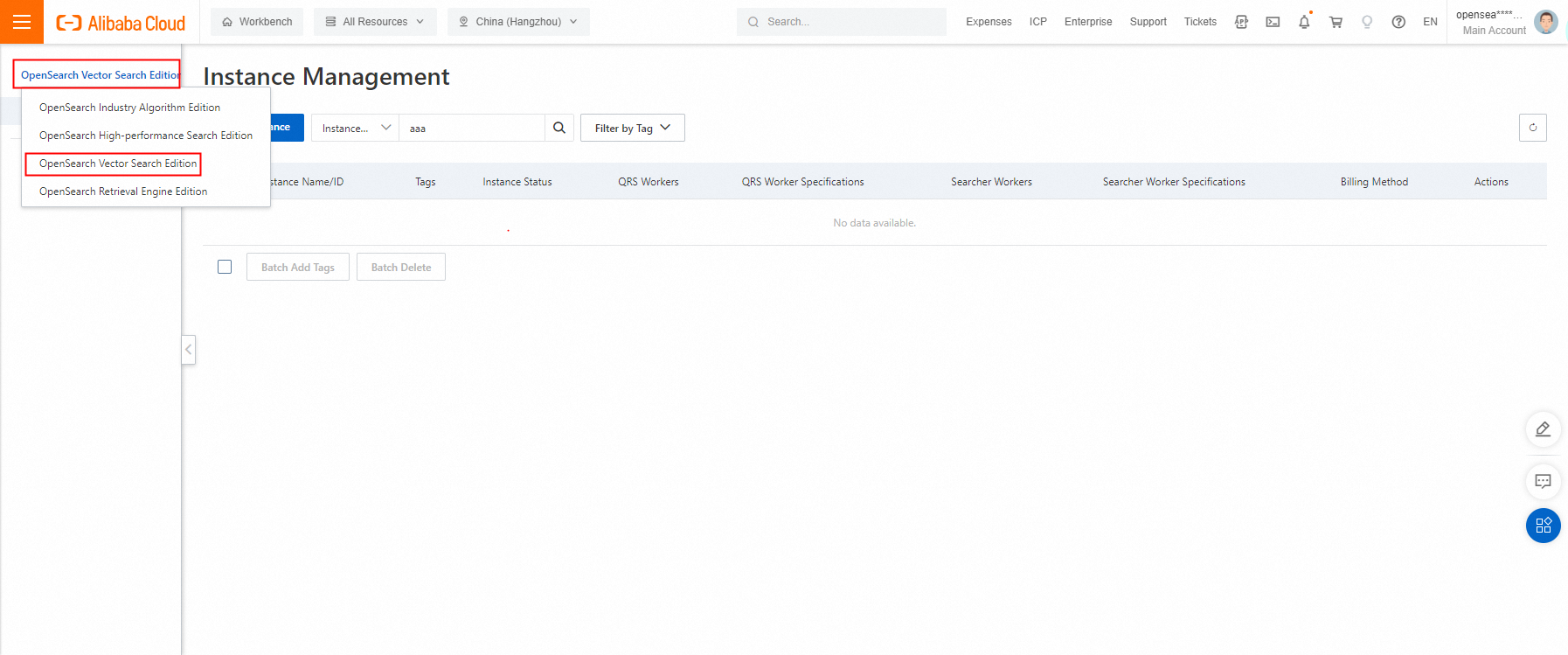The height and width of the screenshot is (655, 1568).
Task: Open the help question mark icon
Action: [x=1398, y=22]
